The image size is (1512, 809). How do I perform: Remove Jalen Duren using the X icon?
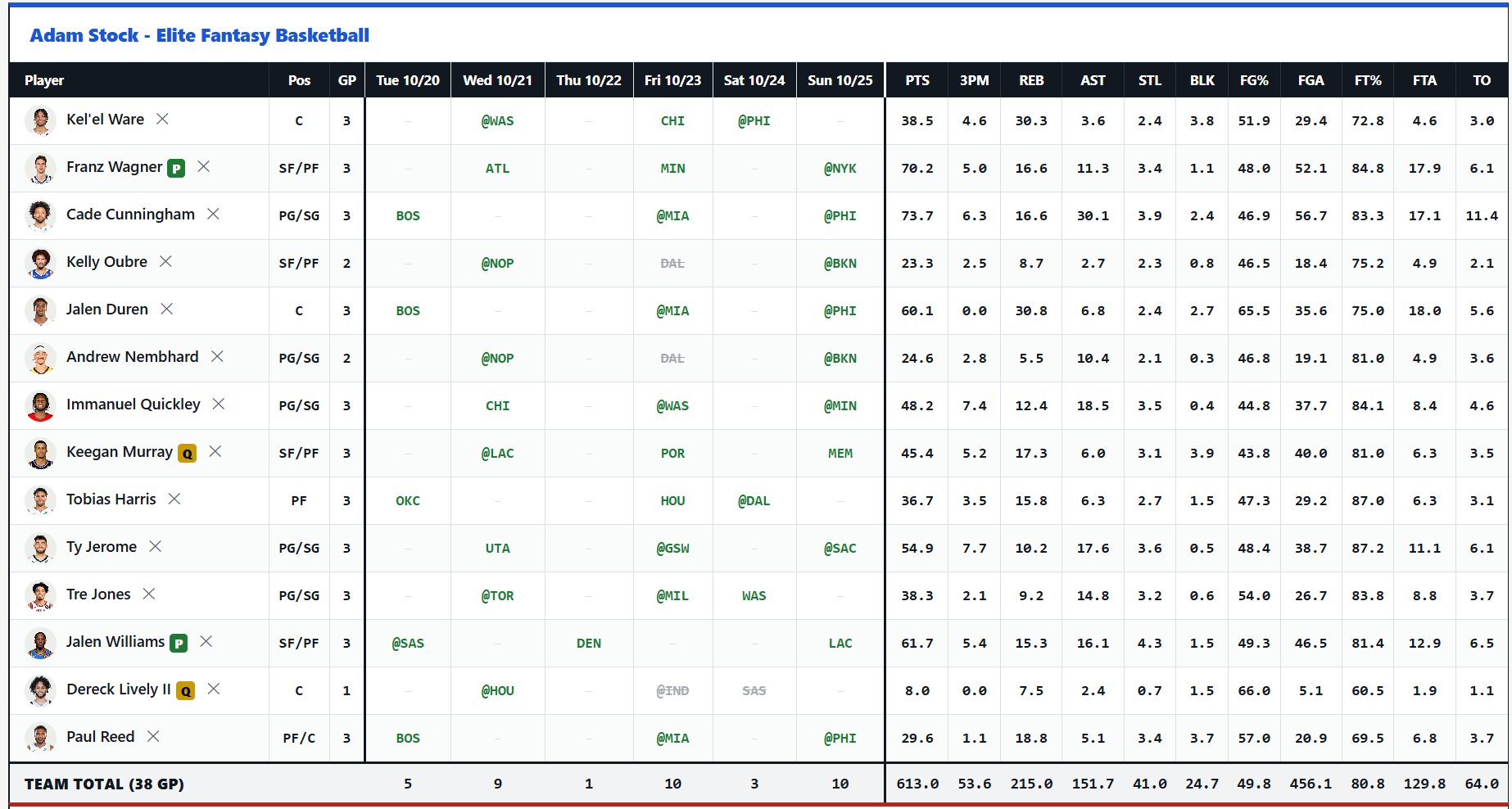[166, 310]
